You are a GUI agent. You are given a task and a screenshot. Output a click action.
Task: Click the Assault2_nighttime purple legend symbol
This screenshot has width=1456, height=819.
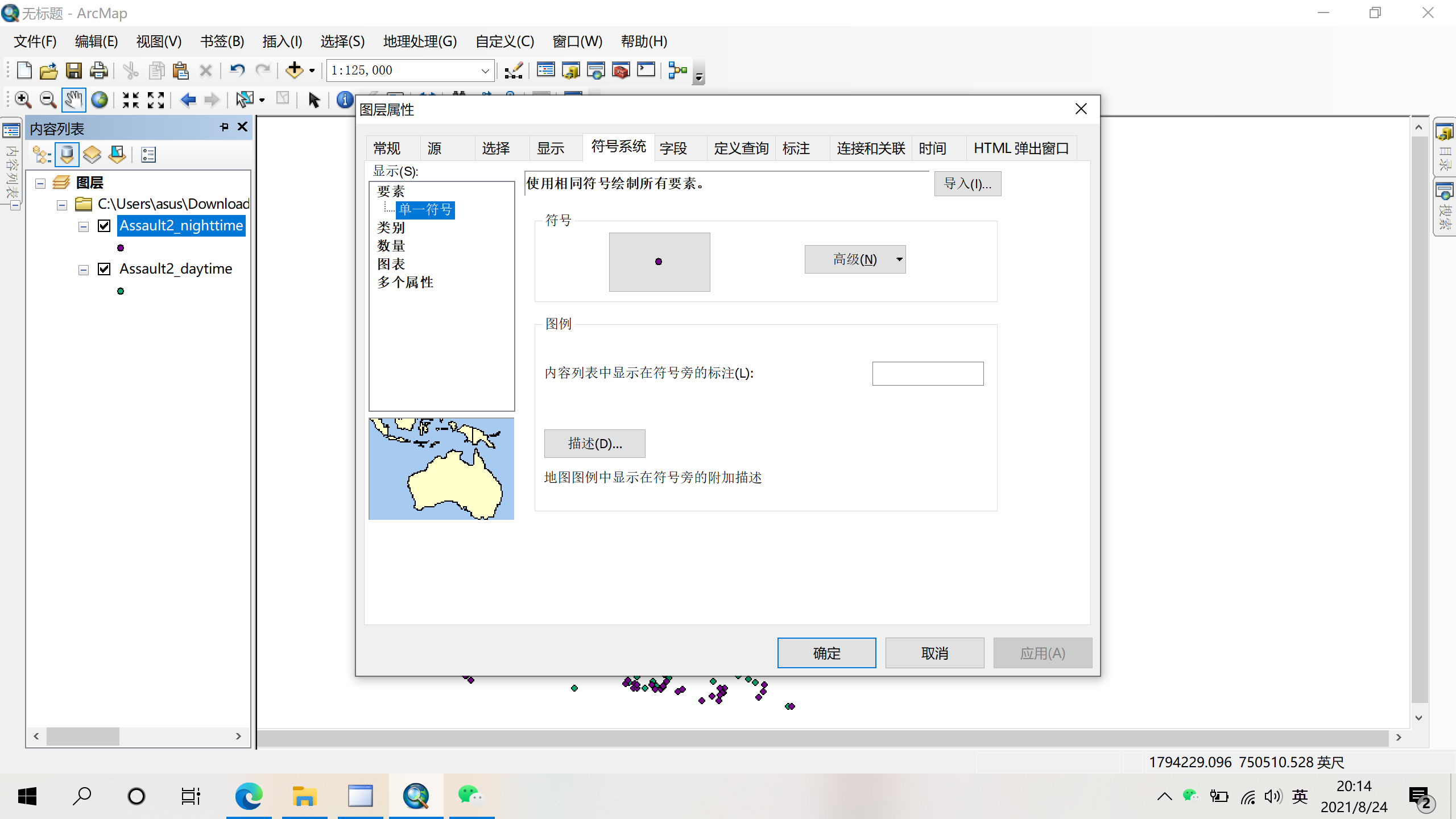tap(121, 248)
